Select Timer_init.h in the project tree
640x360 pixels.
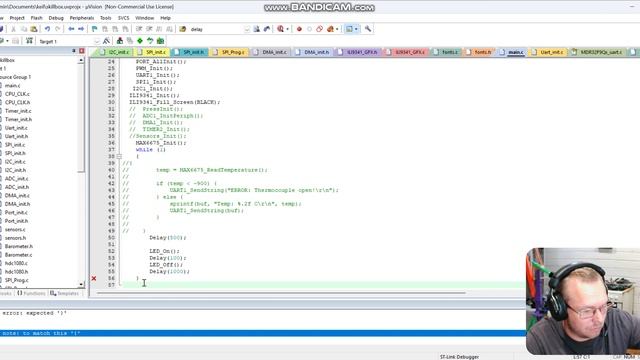(x=18, y=120)
